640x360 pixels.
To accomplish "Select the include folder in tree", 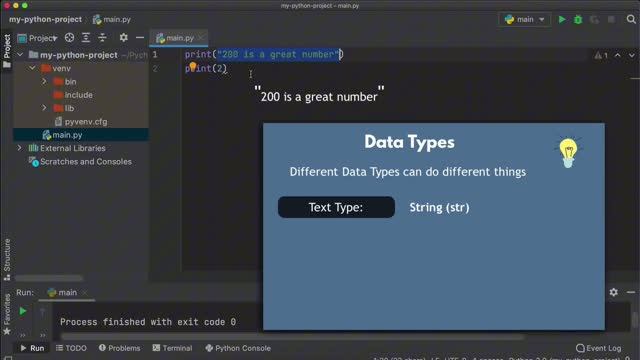I will coord(78,95).
